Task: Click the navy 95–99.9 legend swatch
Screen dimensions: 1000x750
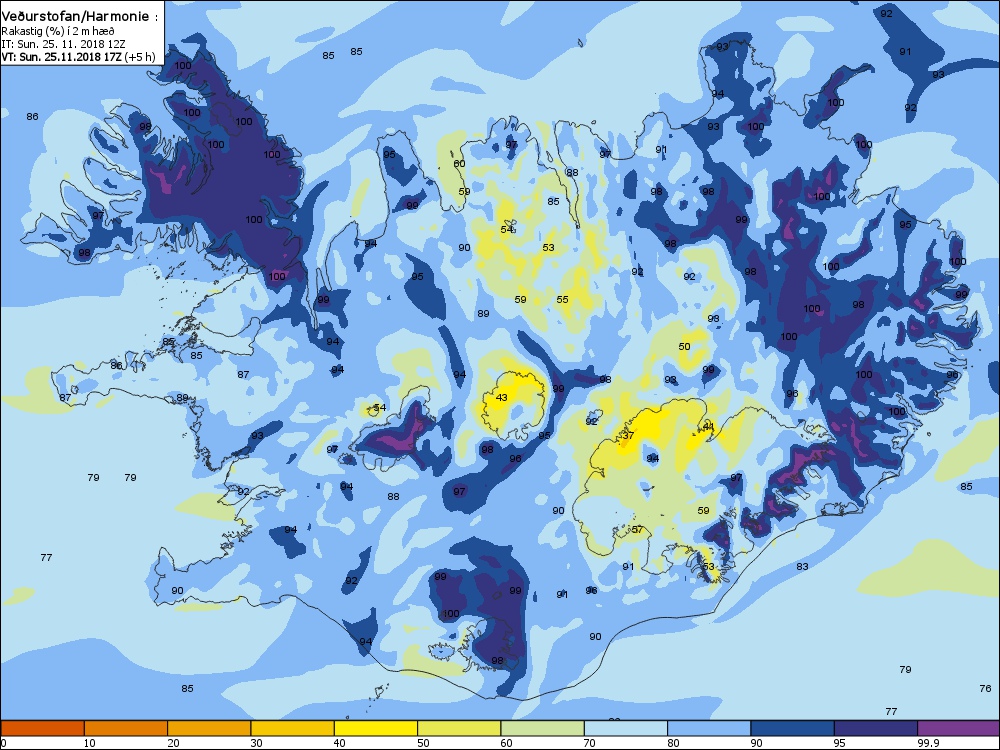Action: [876, 728]
